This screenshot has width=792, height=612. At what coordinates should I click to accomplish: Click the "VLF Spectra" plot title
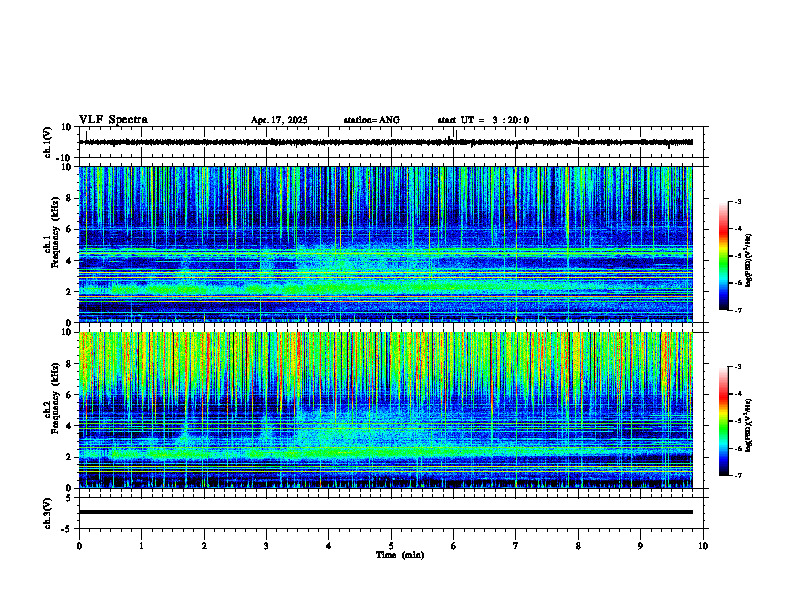click(113, 120)
